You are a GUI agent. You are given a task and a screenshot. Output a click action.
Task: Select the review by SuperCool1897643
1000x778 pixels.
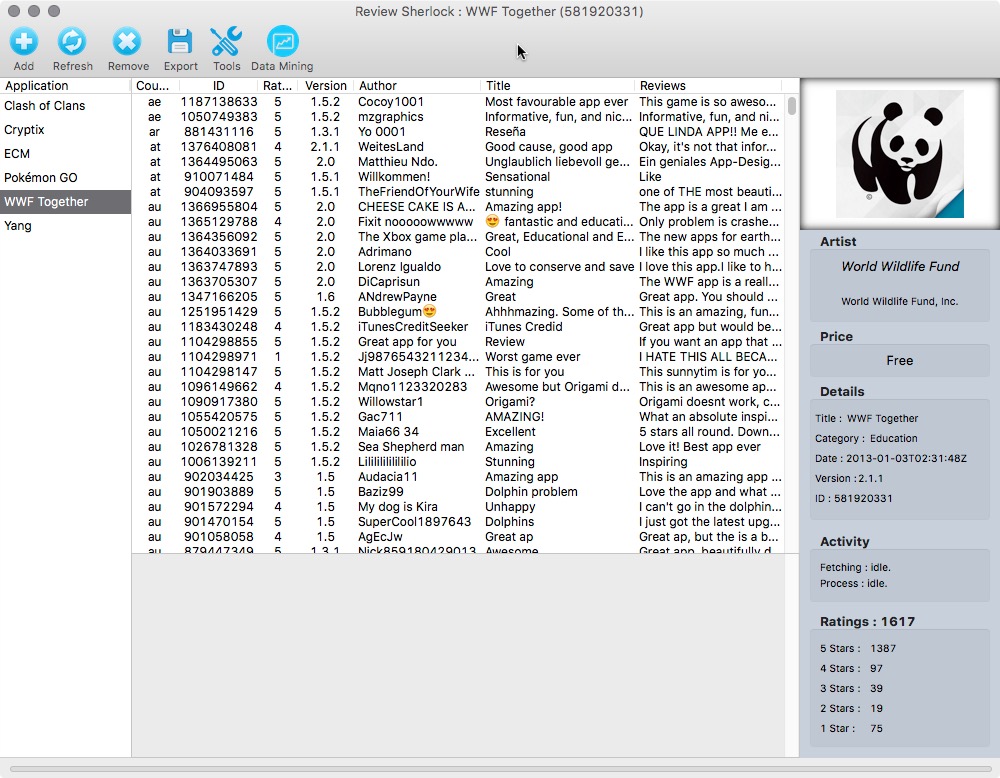(x=458, y=522)
